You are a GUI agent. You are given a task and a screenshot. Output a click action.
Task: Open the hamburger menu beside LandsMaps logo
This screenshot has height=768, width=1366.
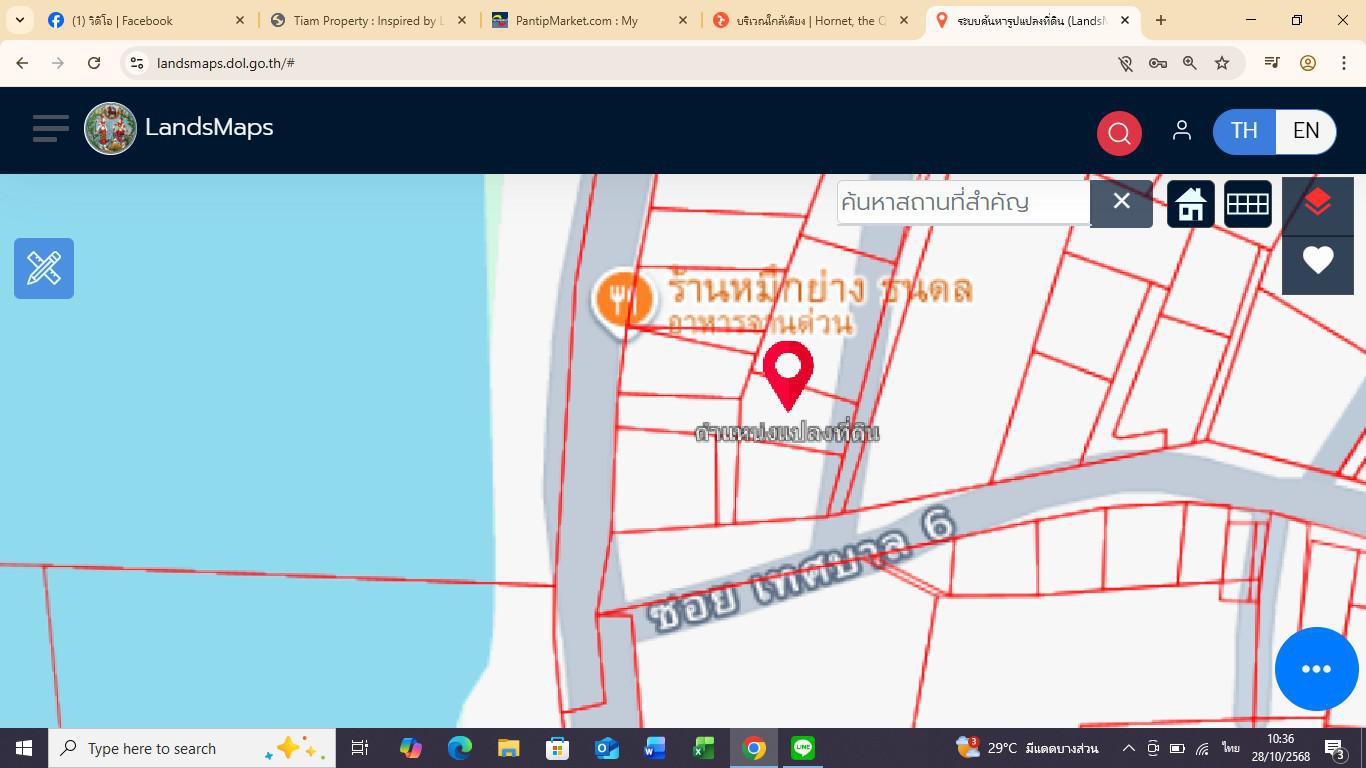(x=50, y=128)
